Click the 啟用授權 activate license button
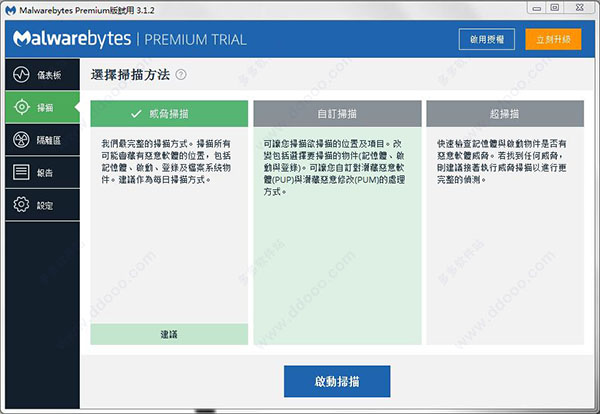 click(487, 39)
